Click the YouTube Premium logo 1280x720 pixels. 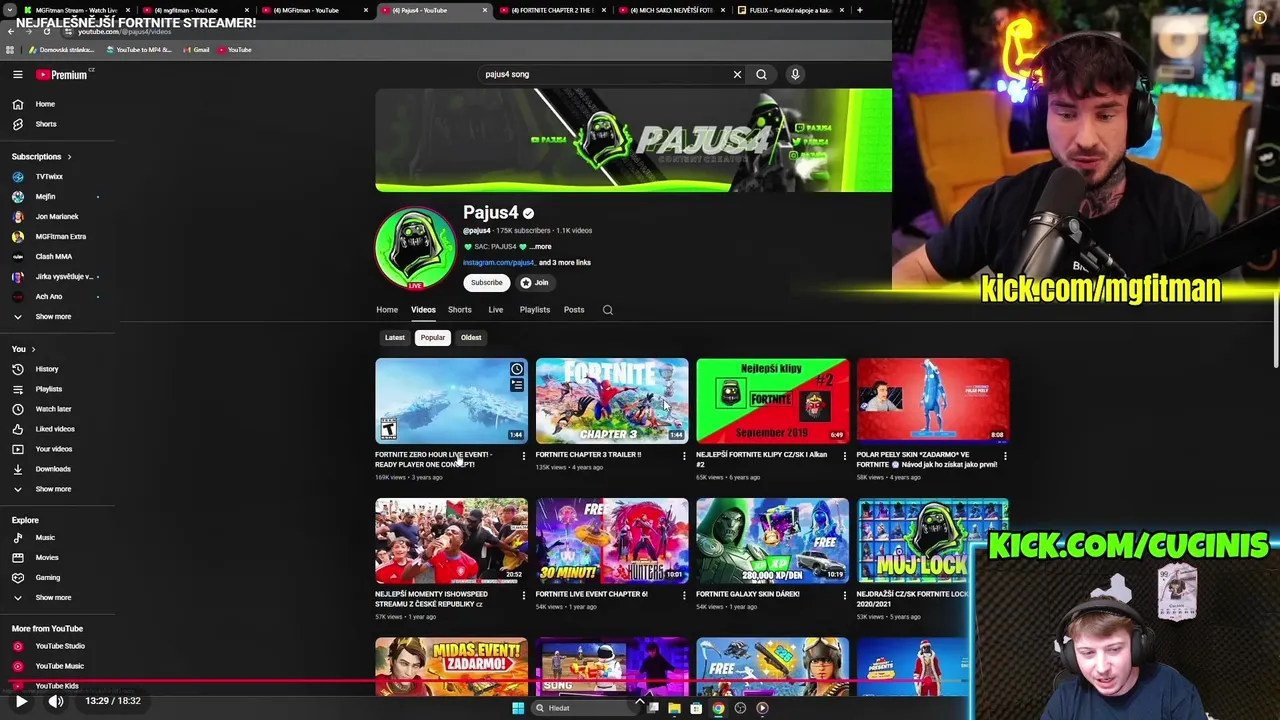[x=64, y=74]
